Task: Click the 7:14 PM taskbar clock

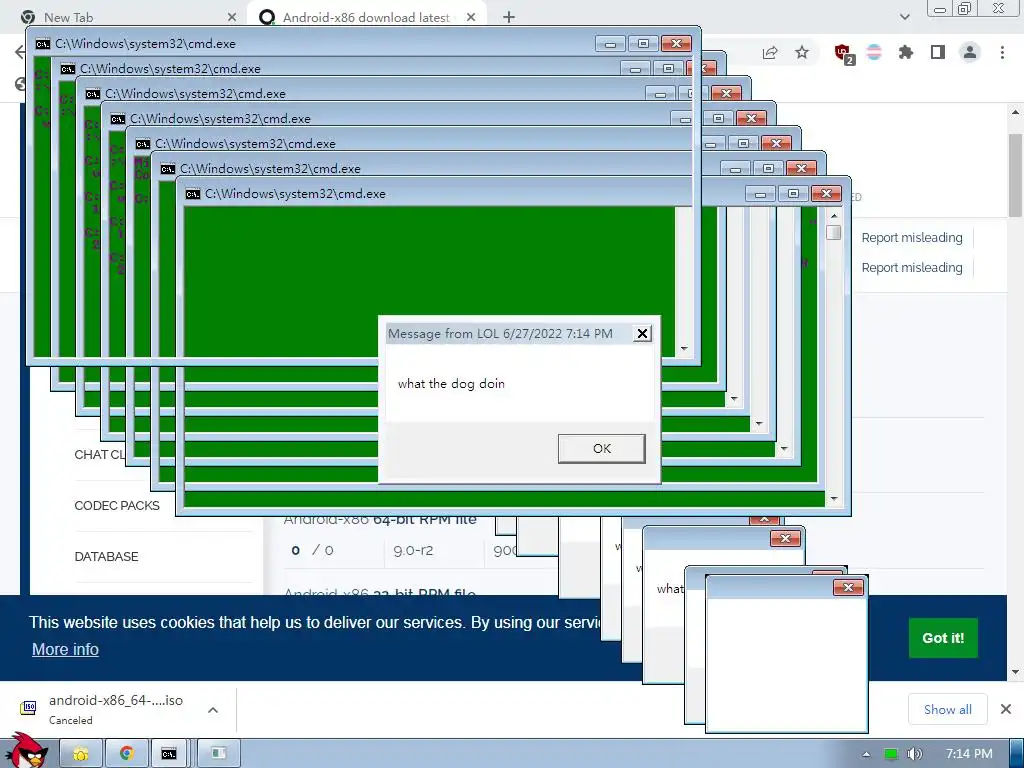Action: pyautogui.click(x=969, y=754)
